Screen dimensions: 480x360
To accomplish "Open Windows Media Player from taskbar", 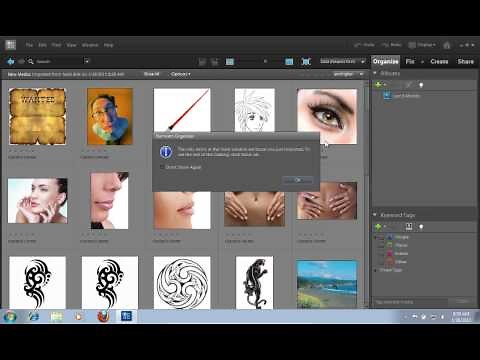I will pyautogui.click(x=79, y=316).
